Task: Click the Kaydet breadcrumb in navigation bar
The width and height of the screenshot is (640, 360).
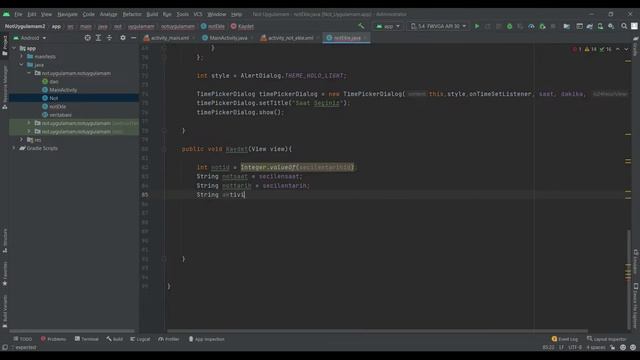Action: 242,26
